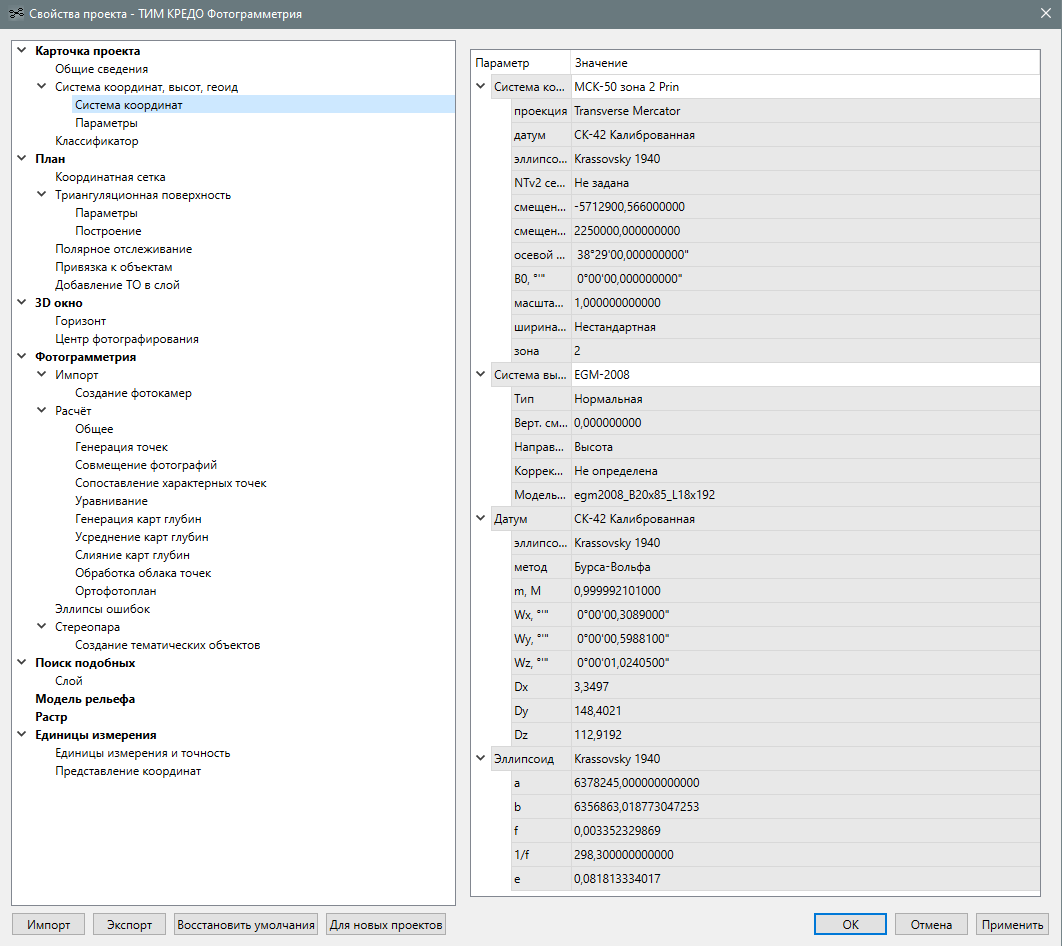Collapse Триангуляционная поверхность node

(x=41, y=195)
